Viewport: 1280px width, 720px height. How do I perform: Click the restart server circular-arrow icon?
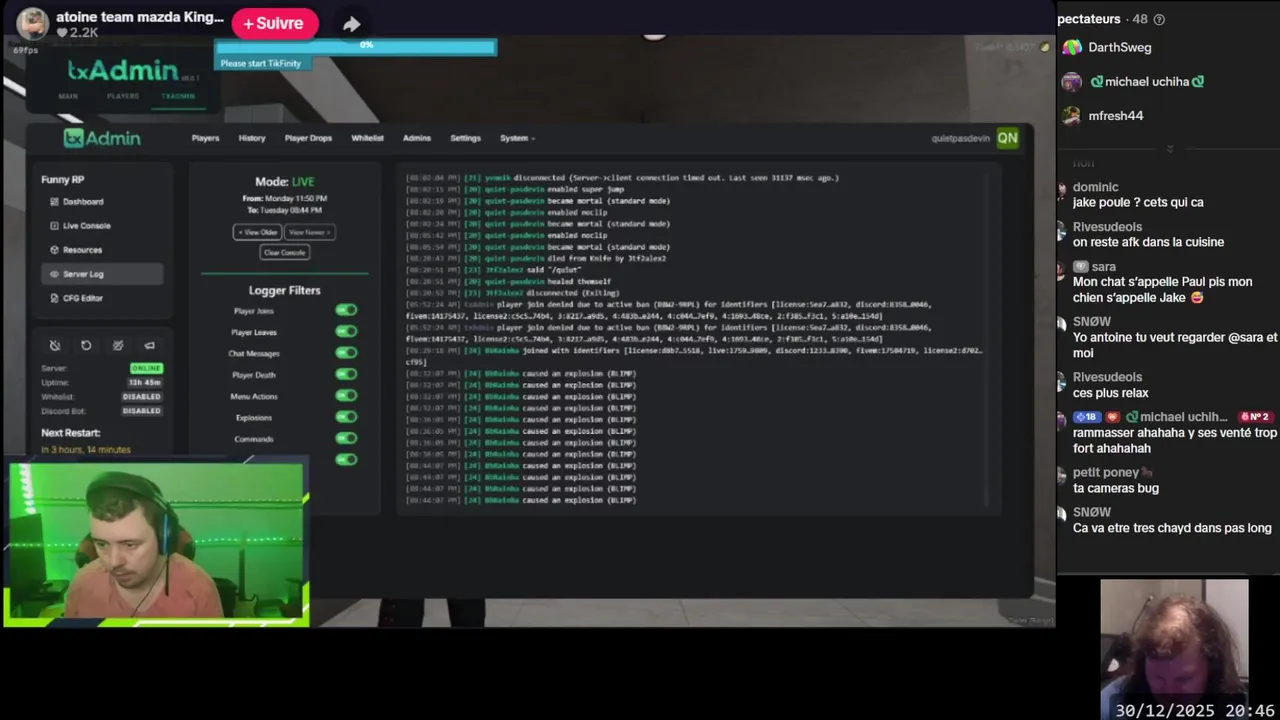pyautogui.click(x=86, y=345)
